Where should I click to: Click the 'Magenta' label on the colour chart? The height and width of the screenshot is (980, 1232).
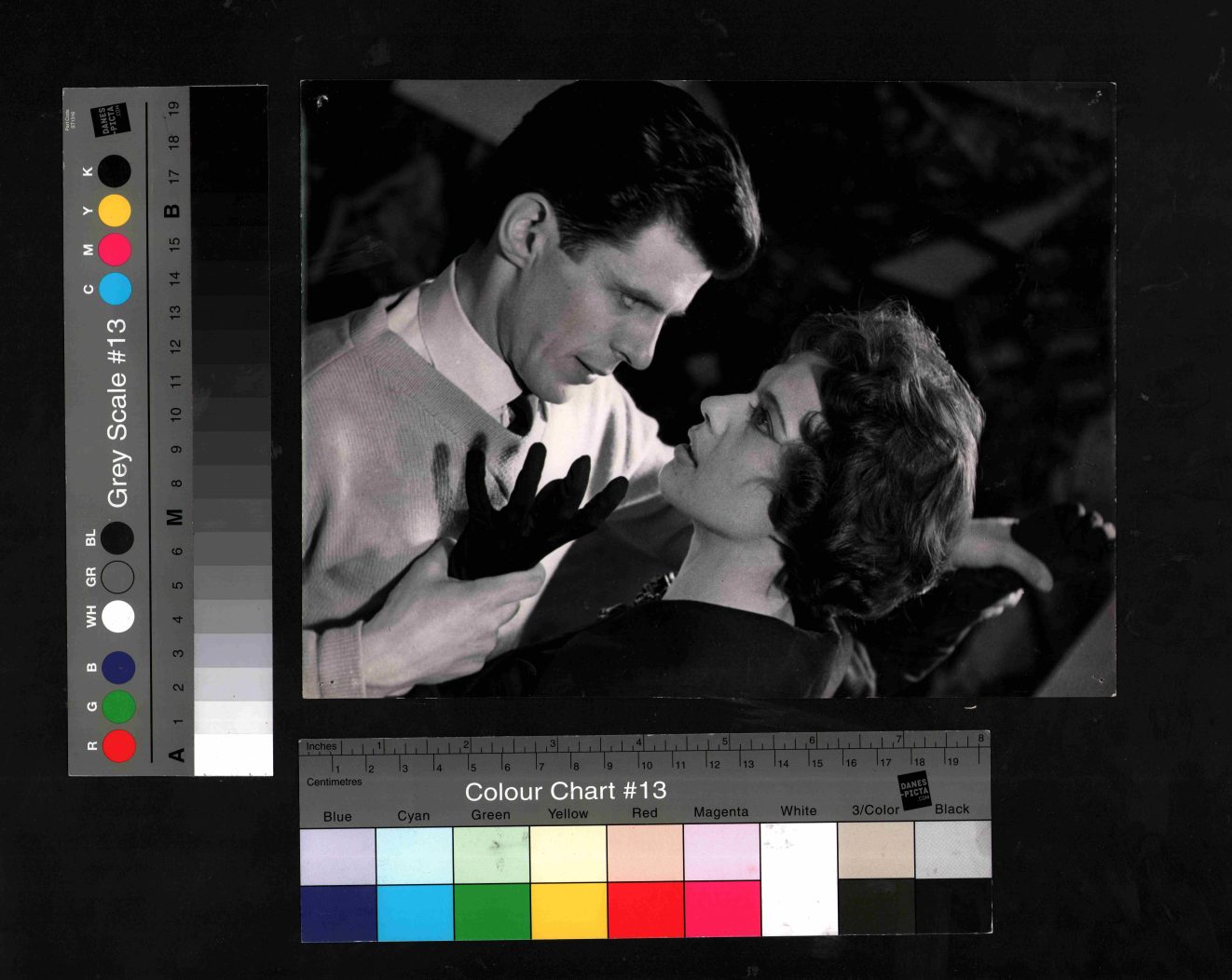click(720, 812)
